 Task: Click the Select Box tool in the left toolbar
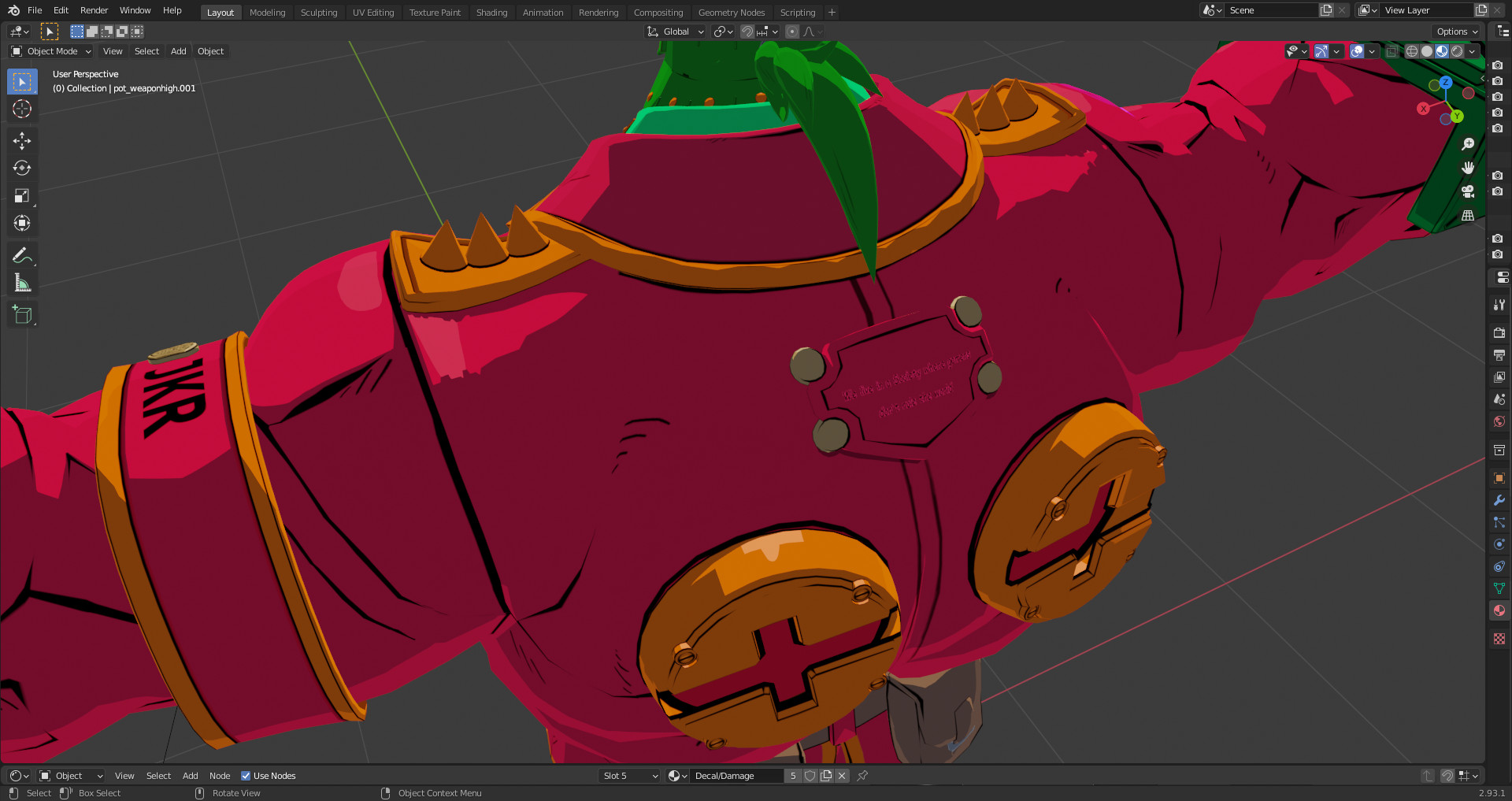click(22, 81)
